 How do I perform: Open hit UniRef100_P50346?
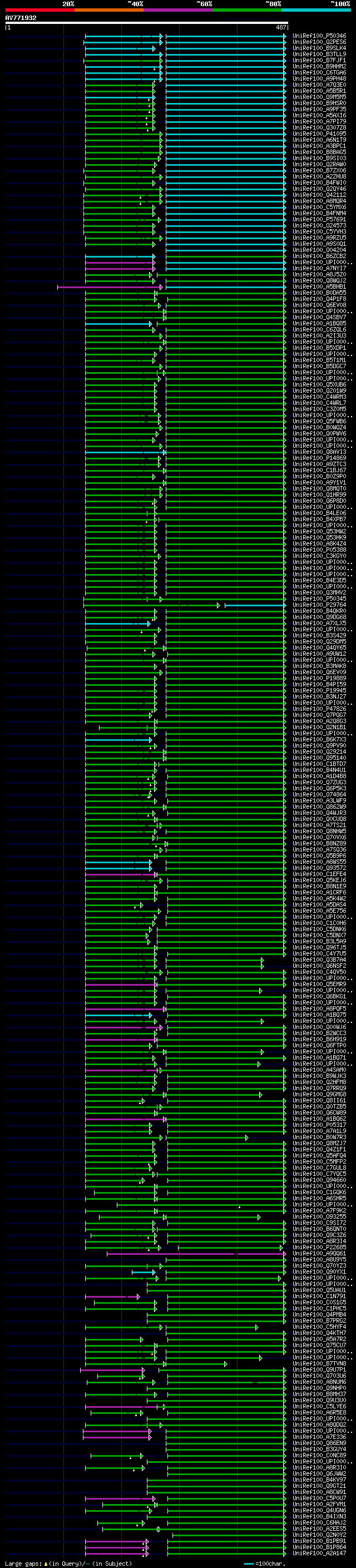pyautogui.click(x=319, y=36)
